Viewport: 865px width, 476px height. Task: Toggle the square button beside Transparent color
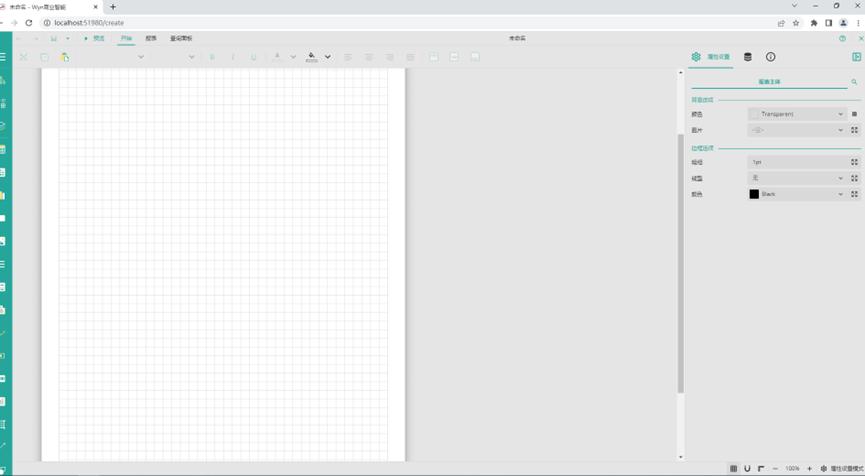855,114
